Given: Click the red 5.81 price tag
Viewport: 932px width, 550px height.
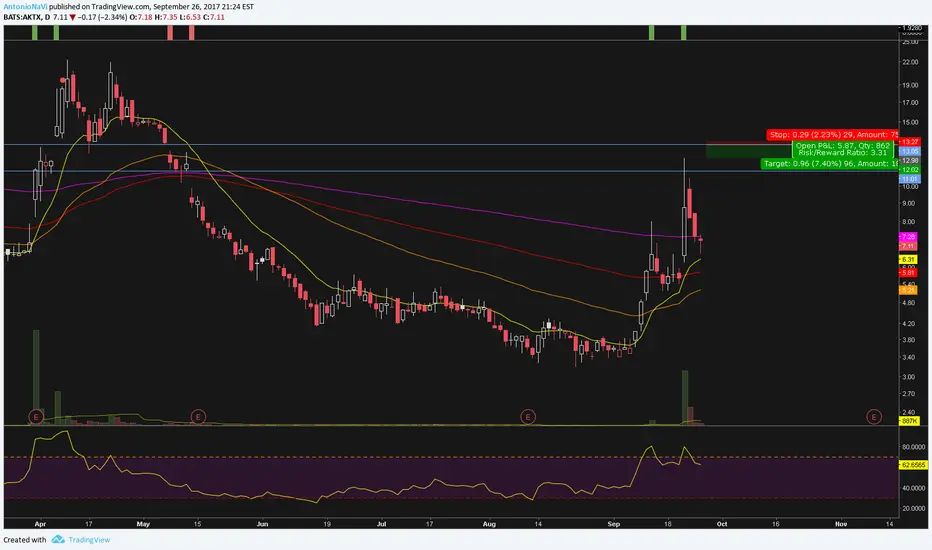Looking at the screenshot, I should pyautogui.click(x=908, y=273).
